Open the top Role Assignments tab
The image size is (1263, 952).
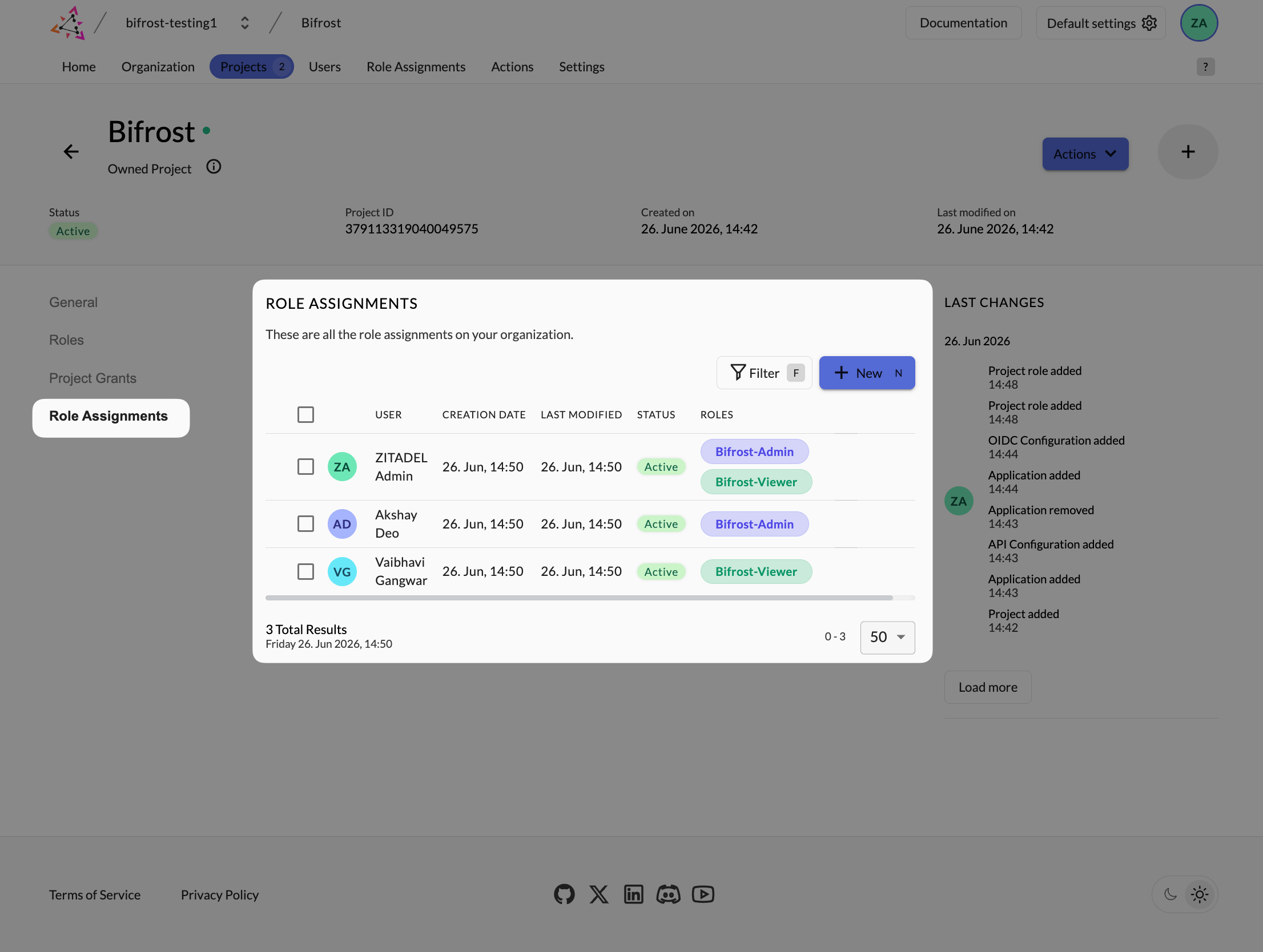pyautogui.click(x=416, y=67)
